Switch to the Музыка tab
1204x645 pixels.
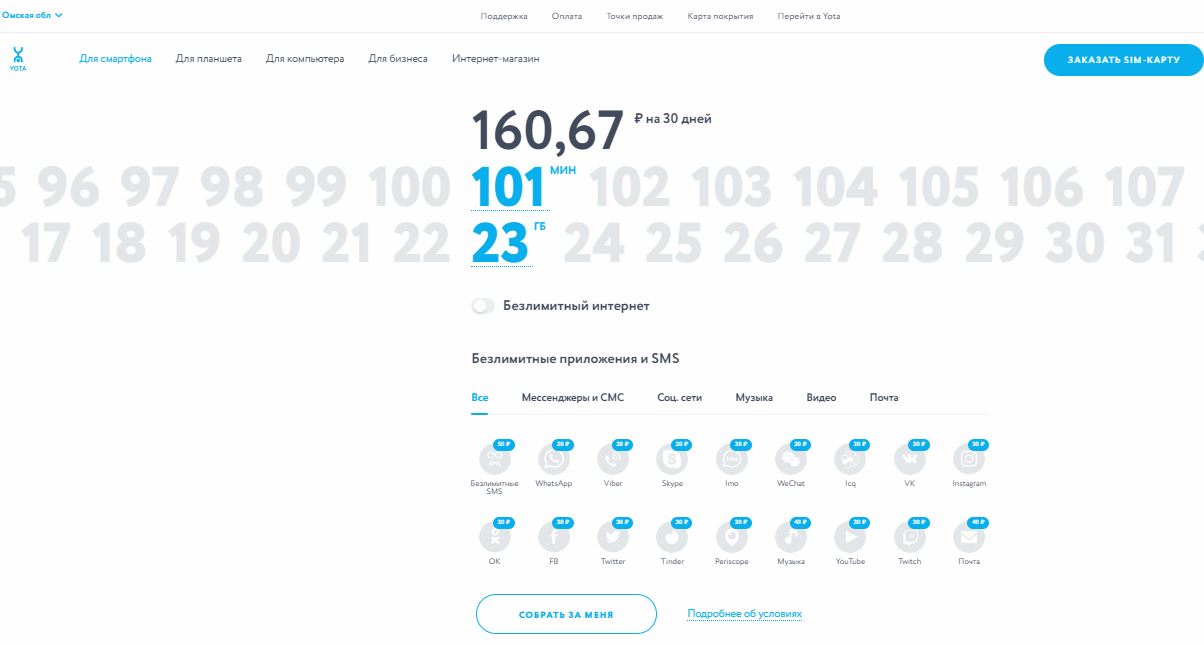(754, 398)
